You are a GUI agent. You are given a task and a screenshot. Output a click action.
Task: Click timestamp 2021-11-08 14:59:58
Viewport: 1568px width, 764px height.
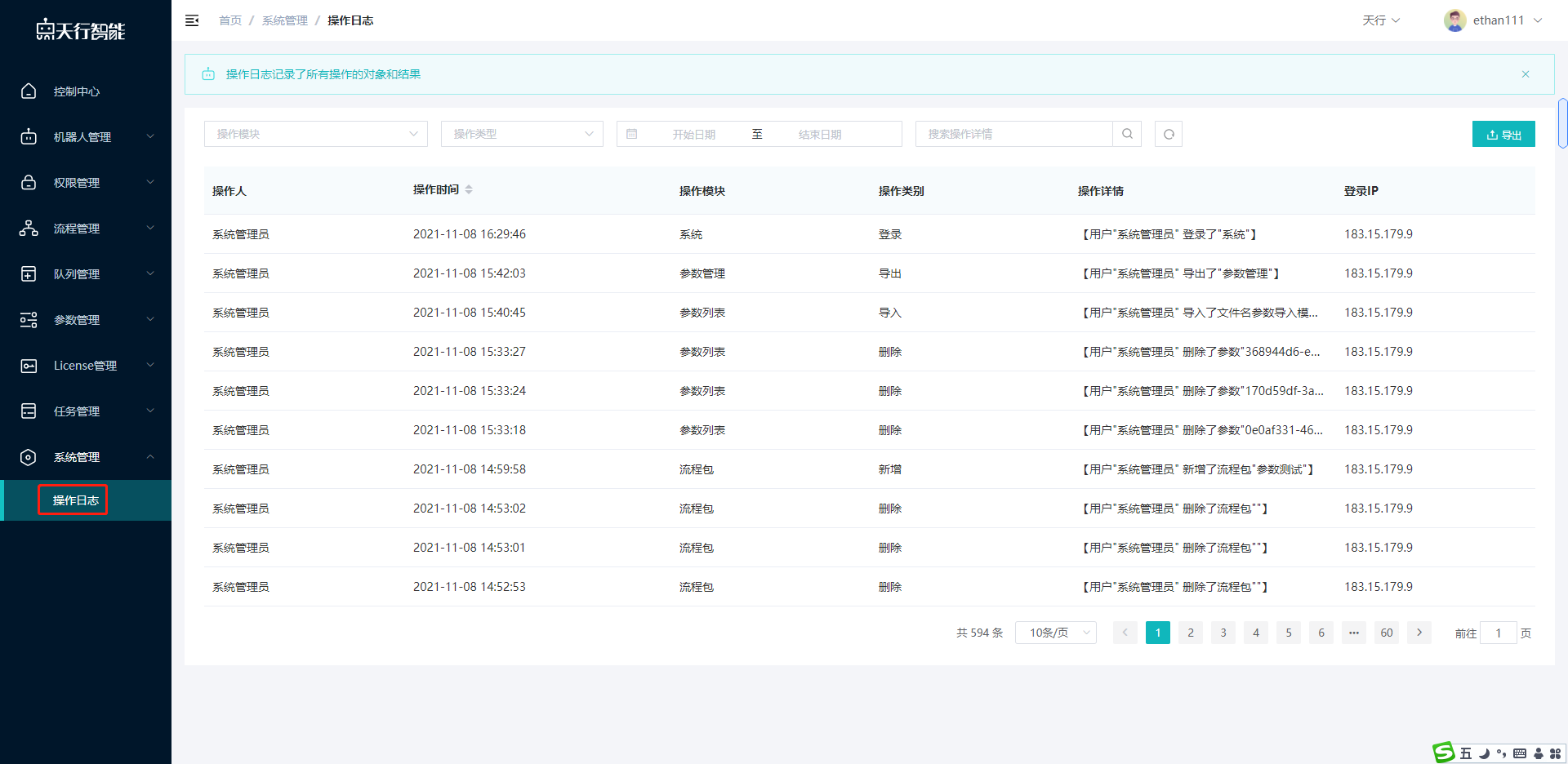pyautogui.click(x=470, y=469)
